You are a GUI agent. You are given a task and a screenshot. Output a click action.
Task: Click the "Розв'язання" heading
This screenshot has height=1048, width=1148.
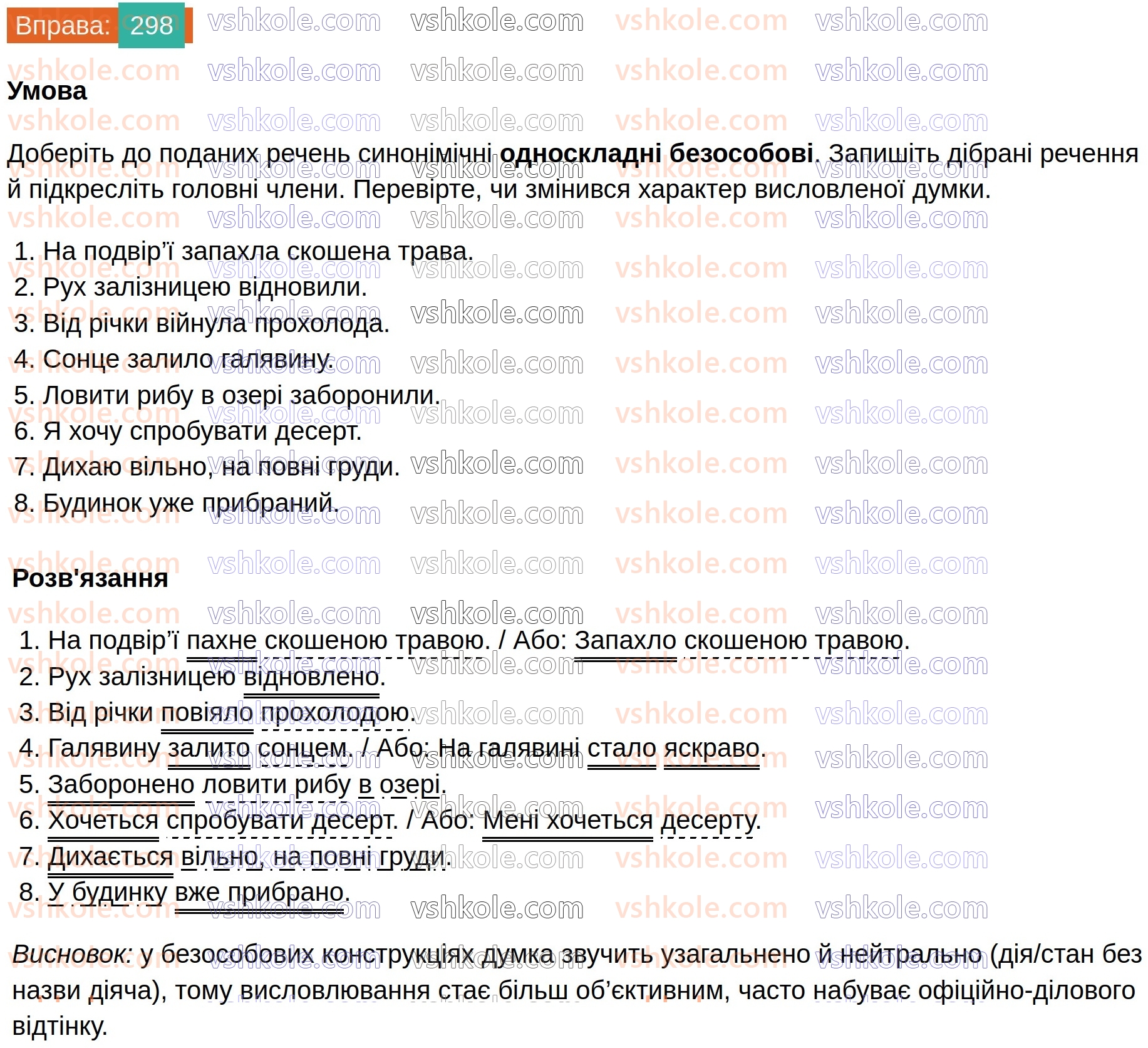point(90,578)
